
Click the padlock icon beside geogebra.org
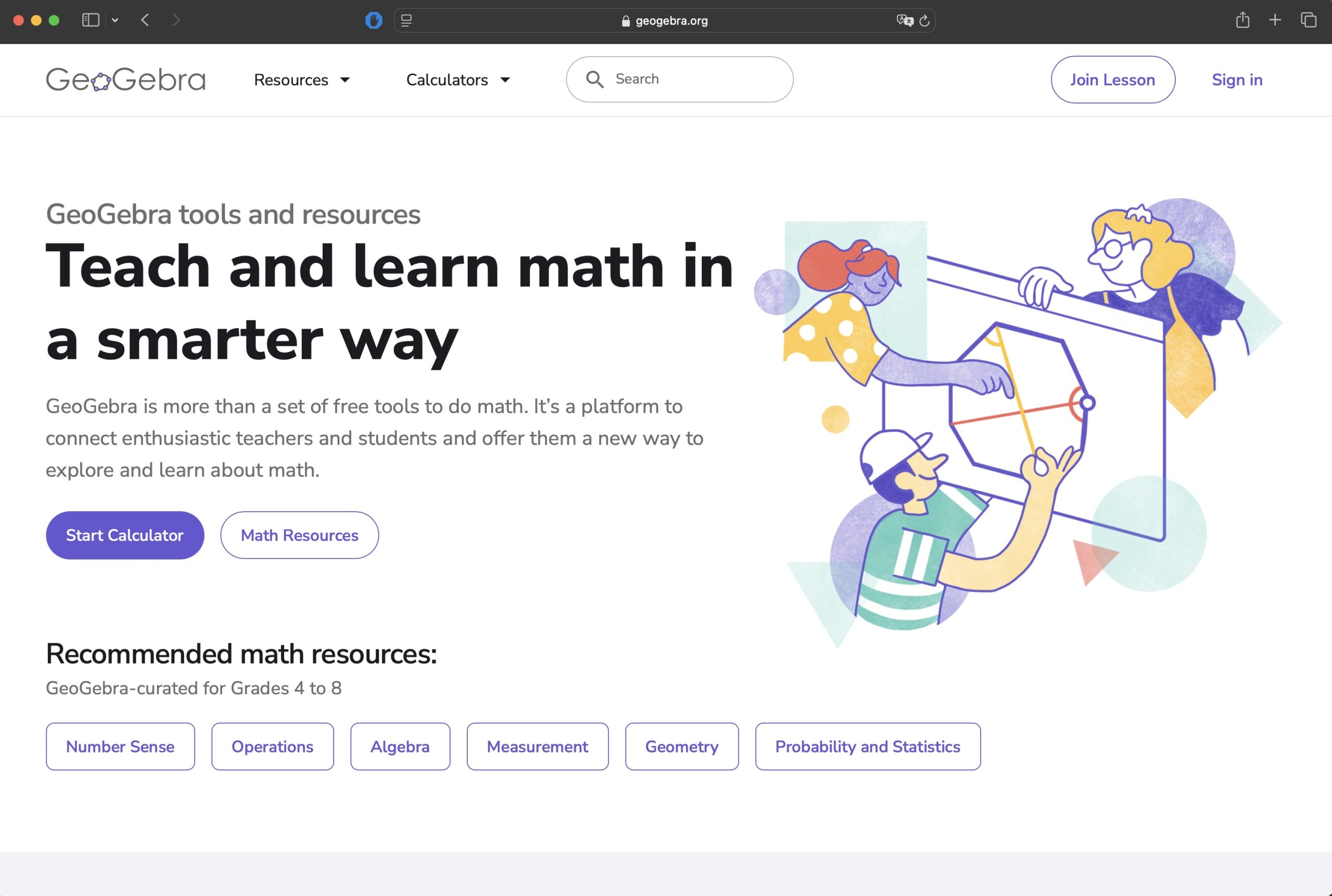[625, 21]
